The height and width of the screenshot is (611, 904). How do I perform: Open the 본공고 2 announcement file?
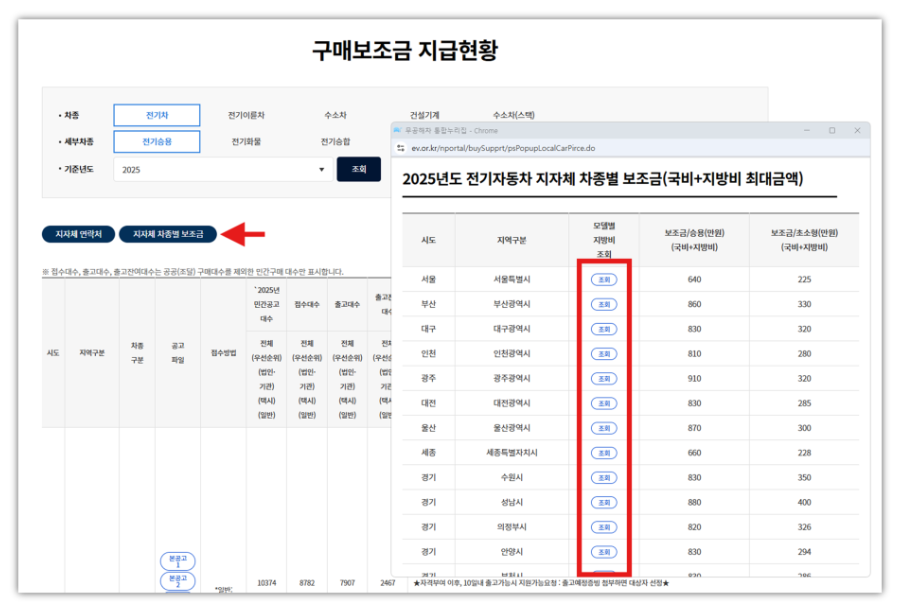pos(177,582)
